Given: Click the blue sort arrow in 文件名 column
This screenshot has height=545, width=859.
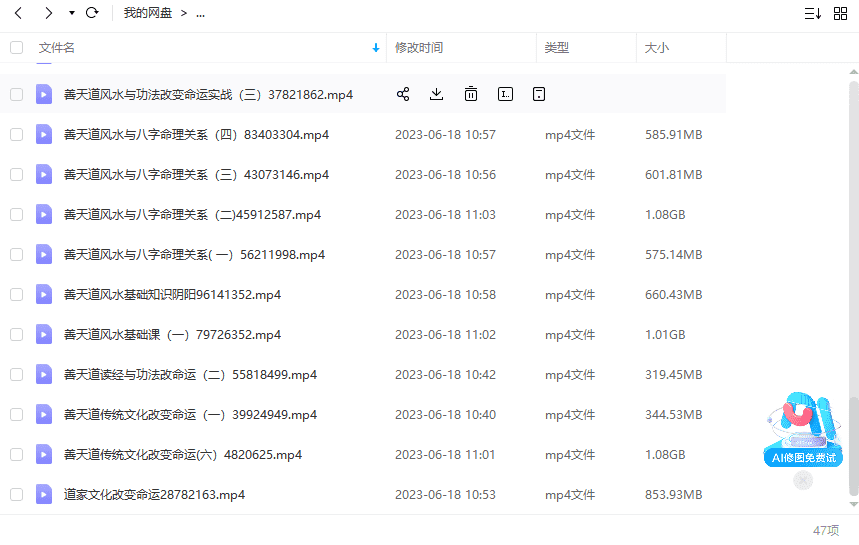Looking at the screenshot, I should coord(376,47).
